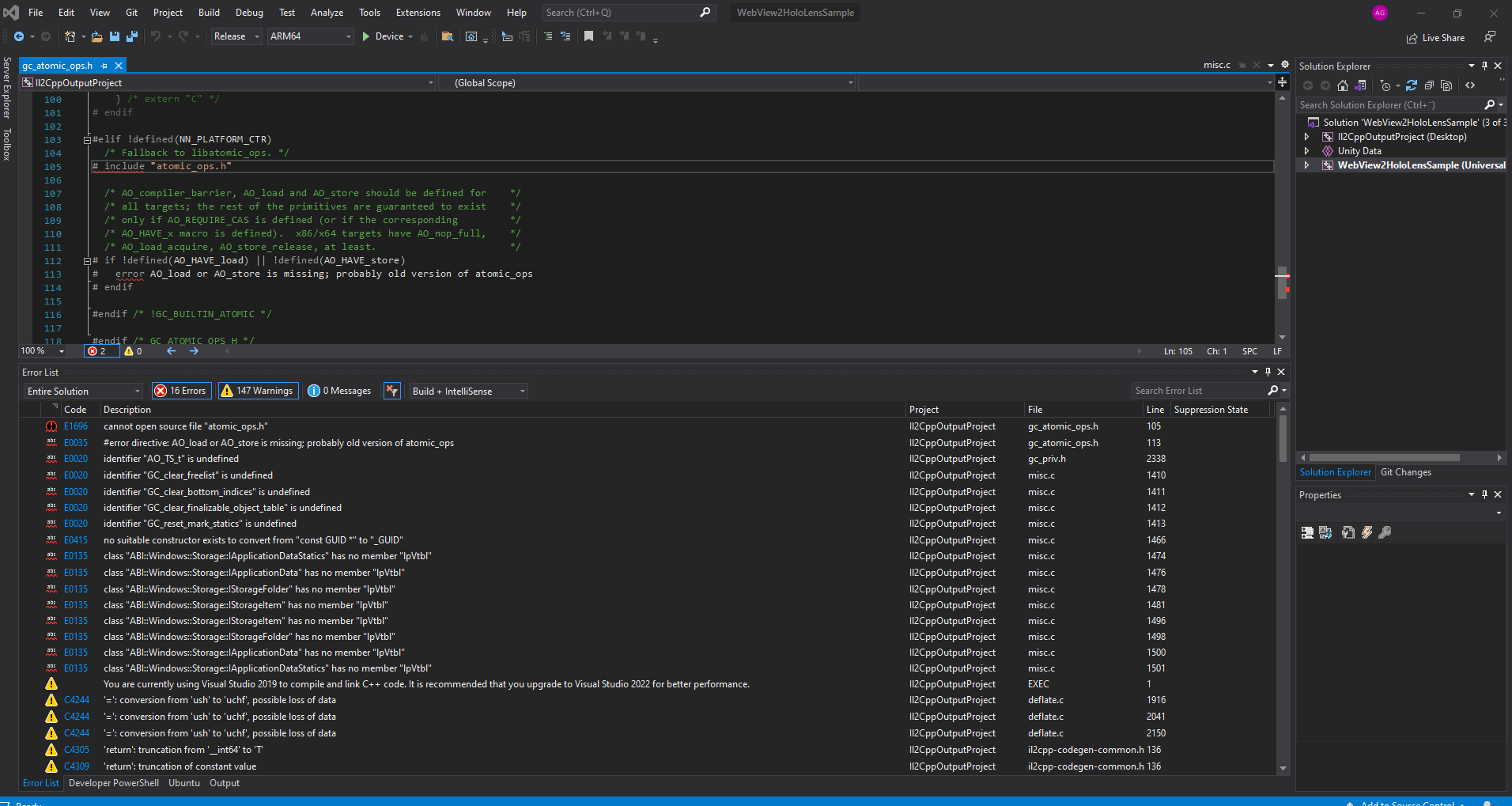Toggle the 0 Messages filter
Image resolution: width=1512 pixels, height=806 pixels.
[339, 391]
